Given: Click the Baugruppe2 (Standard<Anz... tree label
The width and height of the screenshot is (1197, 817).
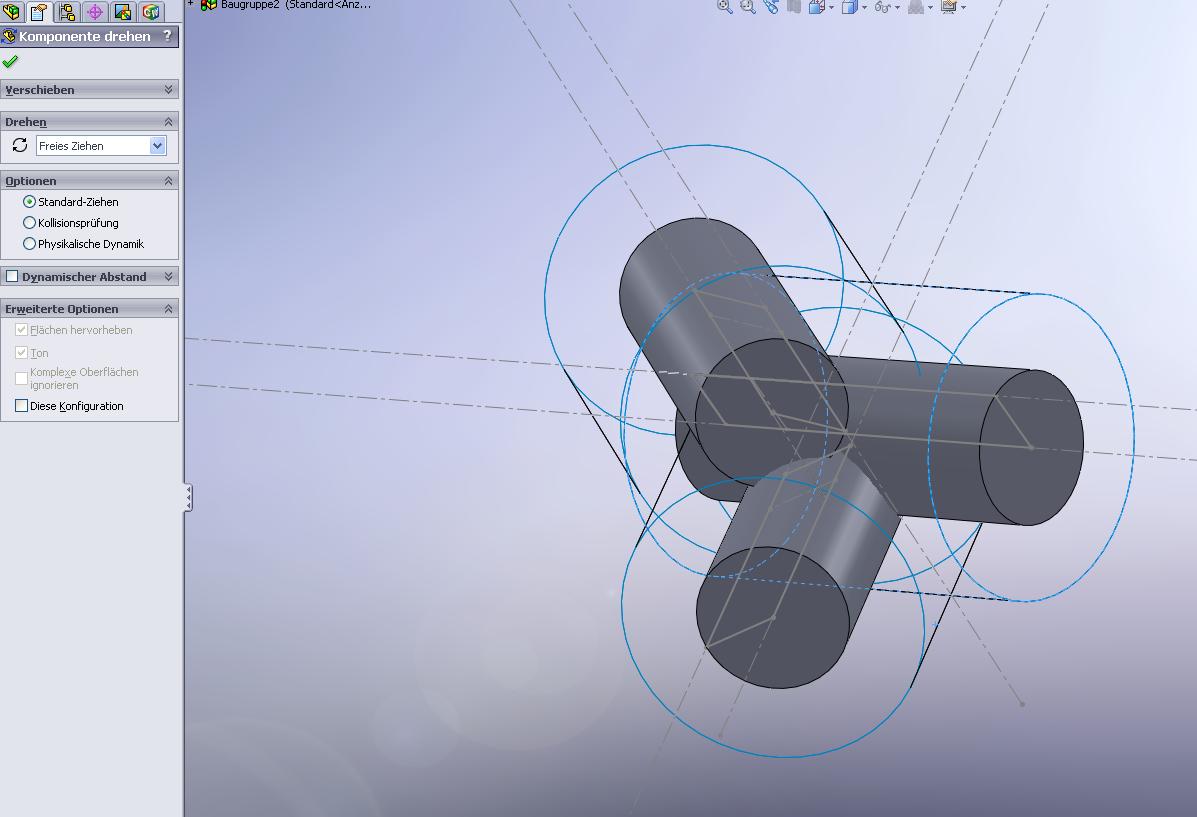Looking at the screenshot, I should 296,5.
